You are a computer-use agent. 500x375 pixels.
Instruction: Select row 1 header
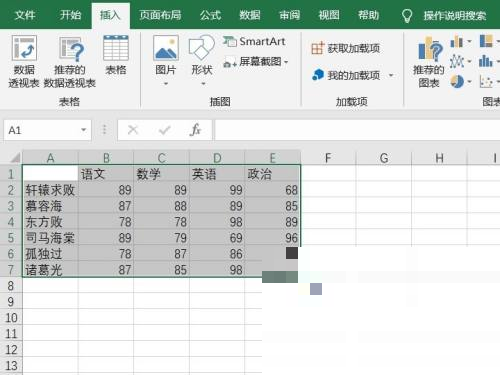click(x=11, y=174)
